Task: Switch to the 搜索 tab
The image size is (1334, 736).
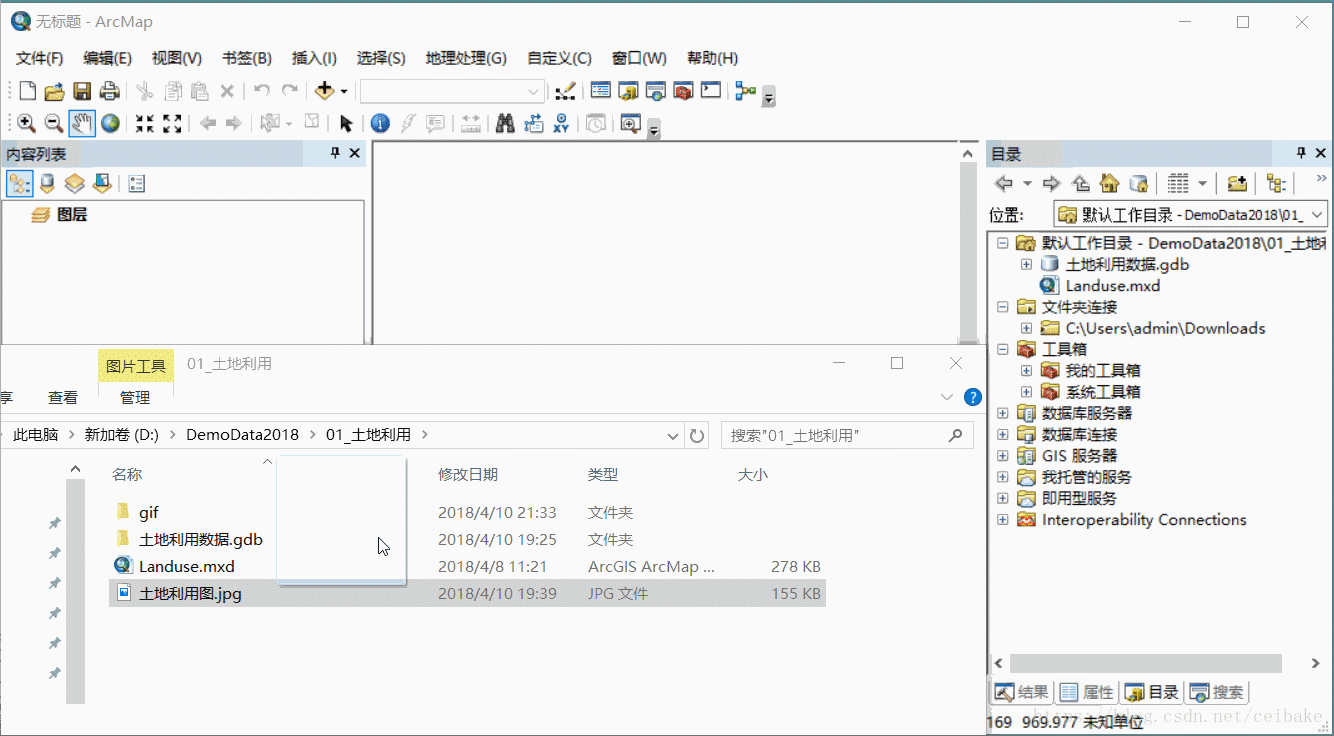Action: tap(1217, 692)
